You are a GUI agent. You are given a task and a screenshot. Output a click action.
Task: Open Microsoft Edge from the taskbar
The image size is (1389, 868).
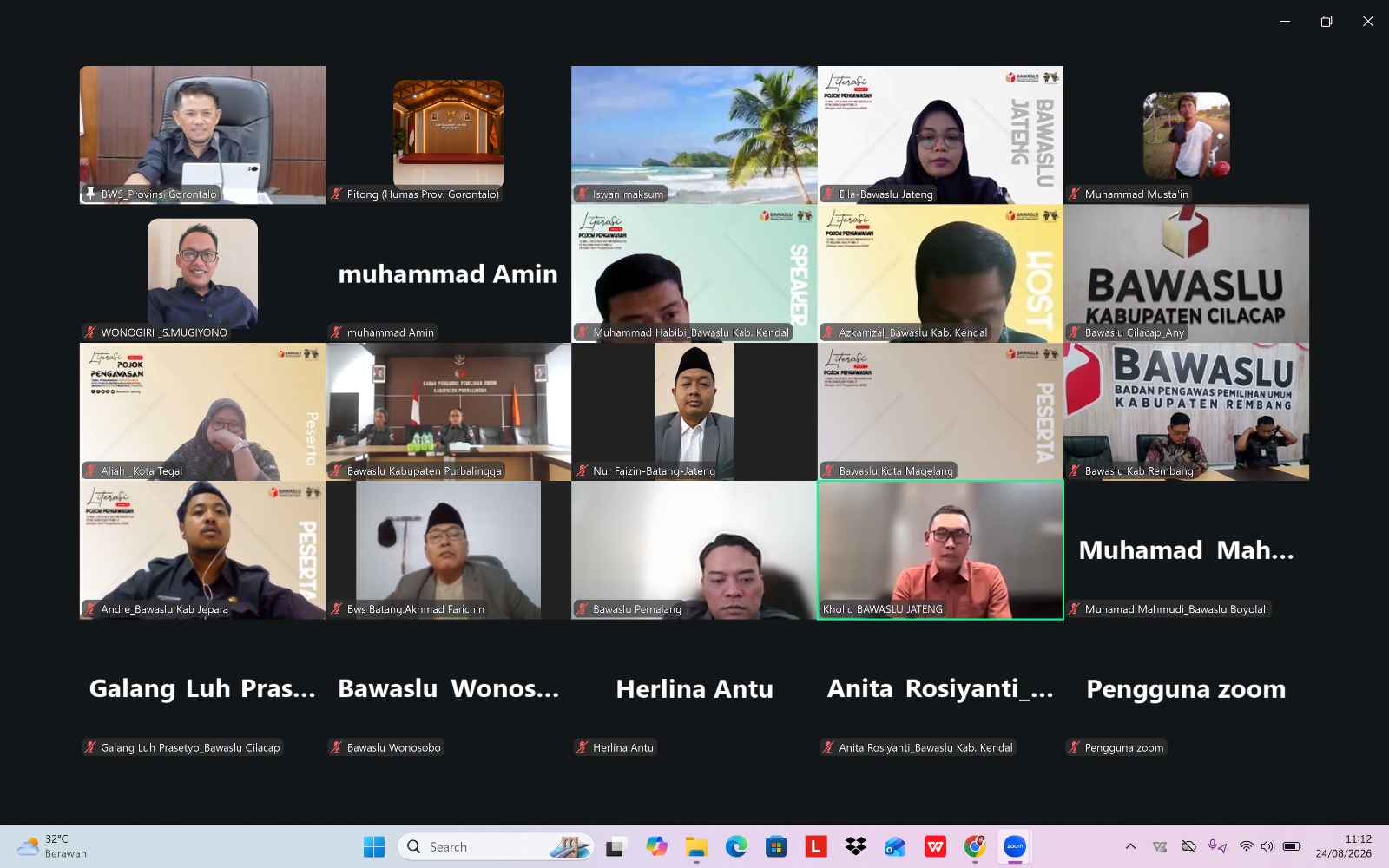(736, 846)
